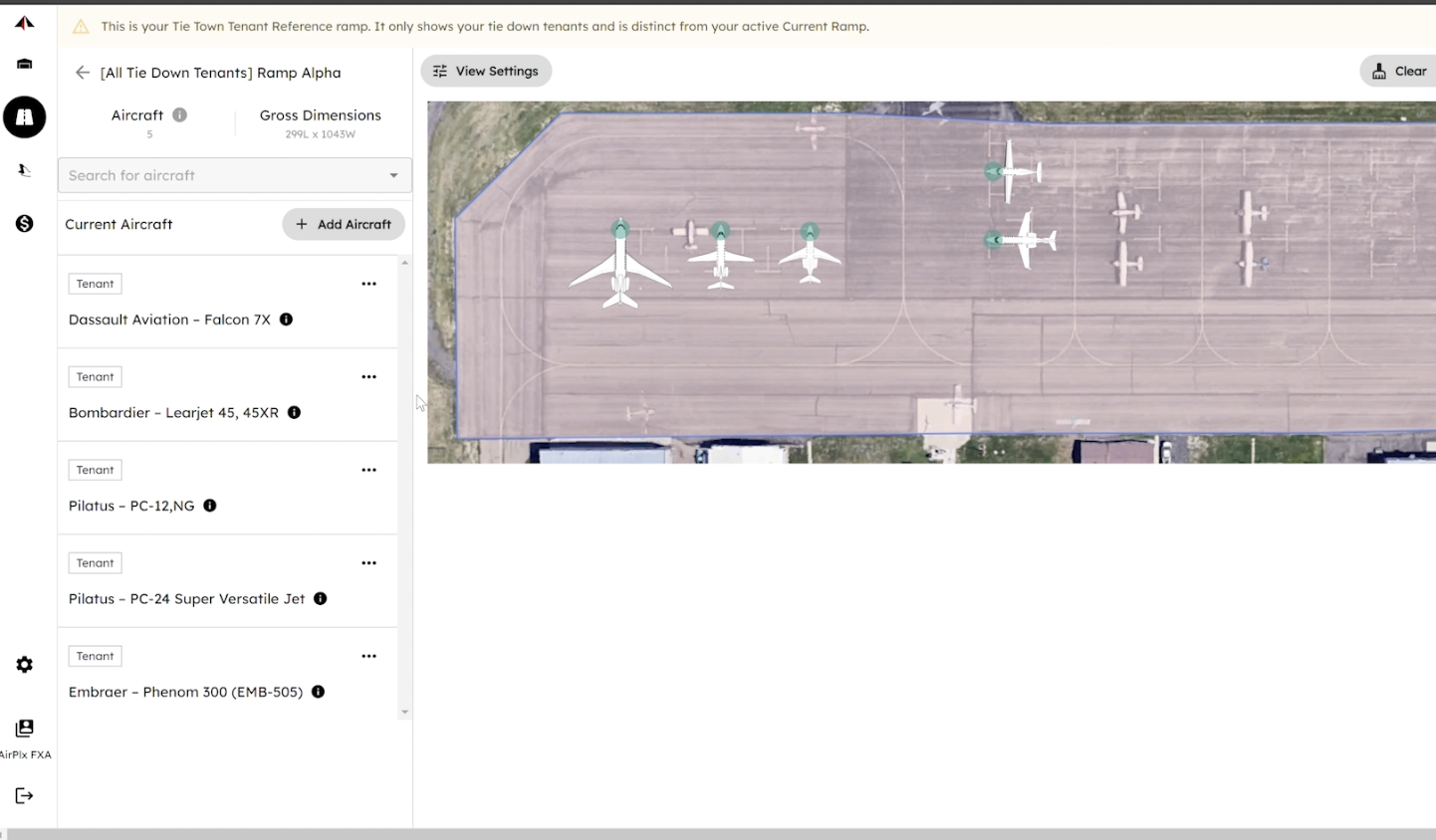This screenshot has height=840, width=1436.
Task: Click the AirPlx logo icon
Action: click(x=25, y=22)
